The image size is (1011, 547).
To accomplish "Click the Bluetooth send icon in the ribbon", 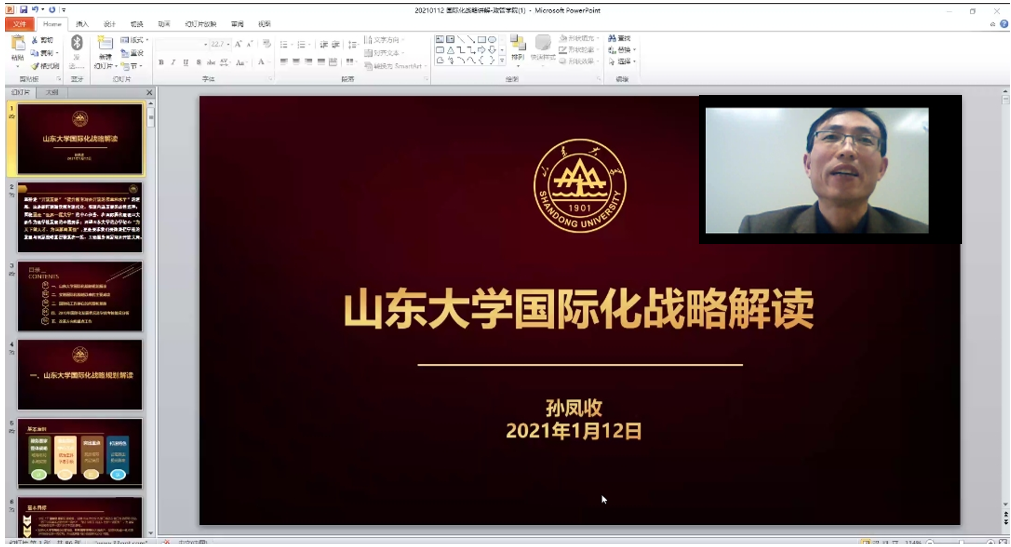I will point(76,46).
